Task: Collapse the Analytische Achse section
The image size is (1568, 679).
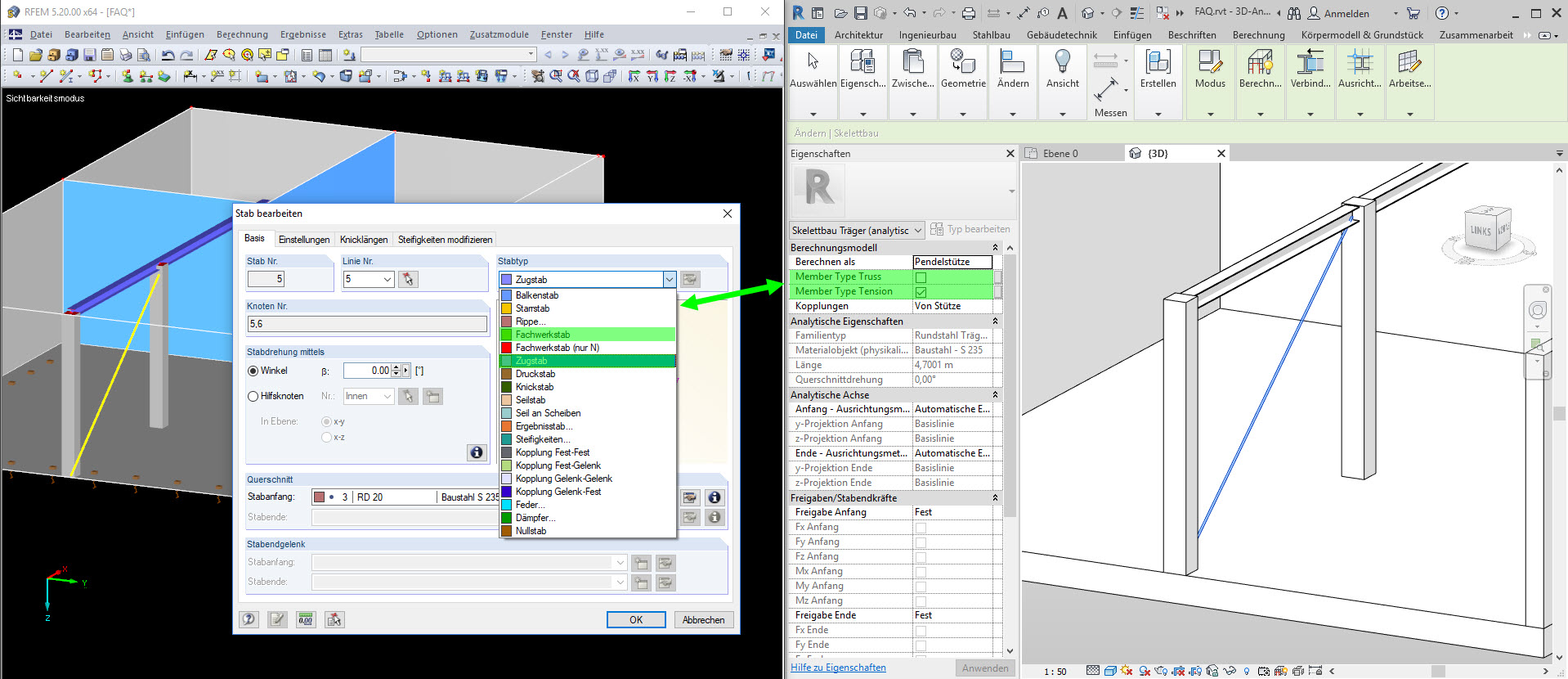Action: tap(995, 395)
